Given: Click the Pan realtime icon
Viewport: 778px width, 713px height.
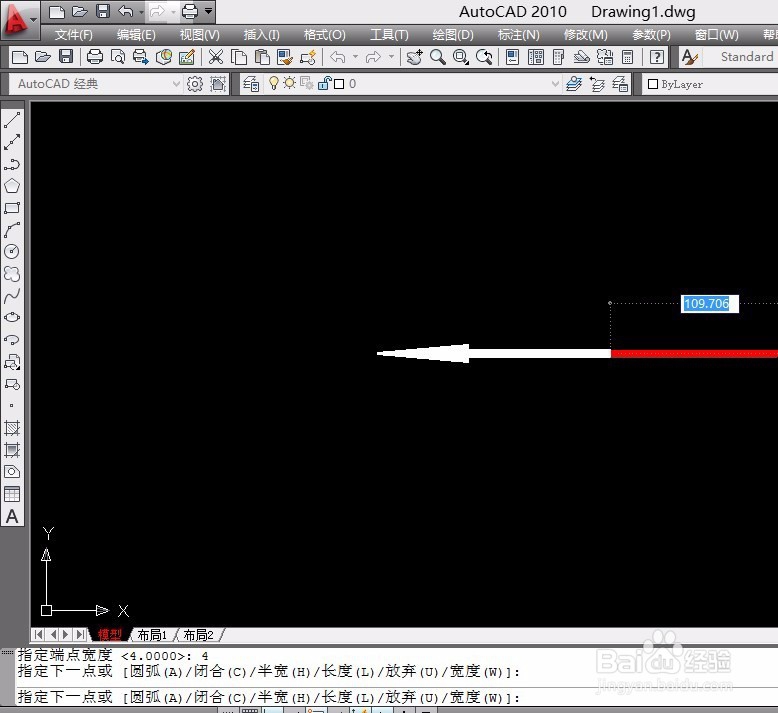Looking at the screenshot, I should click(x=414, y=57).
